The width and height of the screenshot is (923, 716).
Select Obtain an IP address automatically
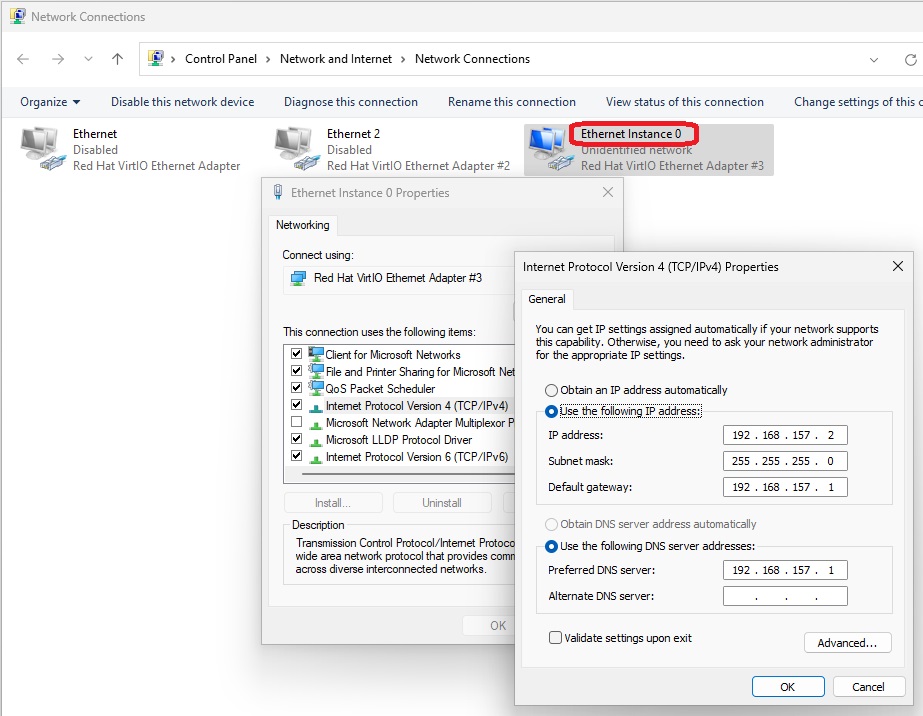click(551, 390)
